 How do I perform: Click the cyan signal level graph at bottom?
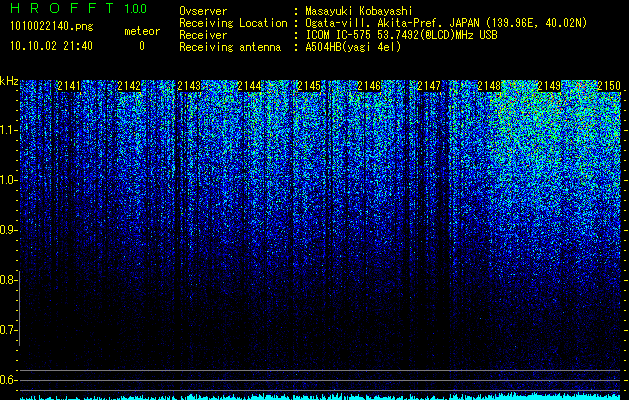coord(321,396)
